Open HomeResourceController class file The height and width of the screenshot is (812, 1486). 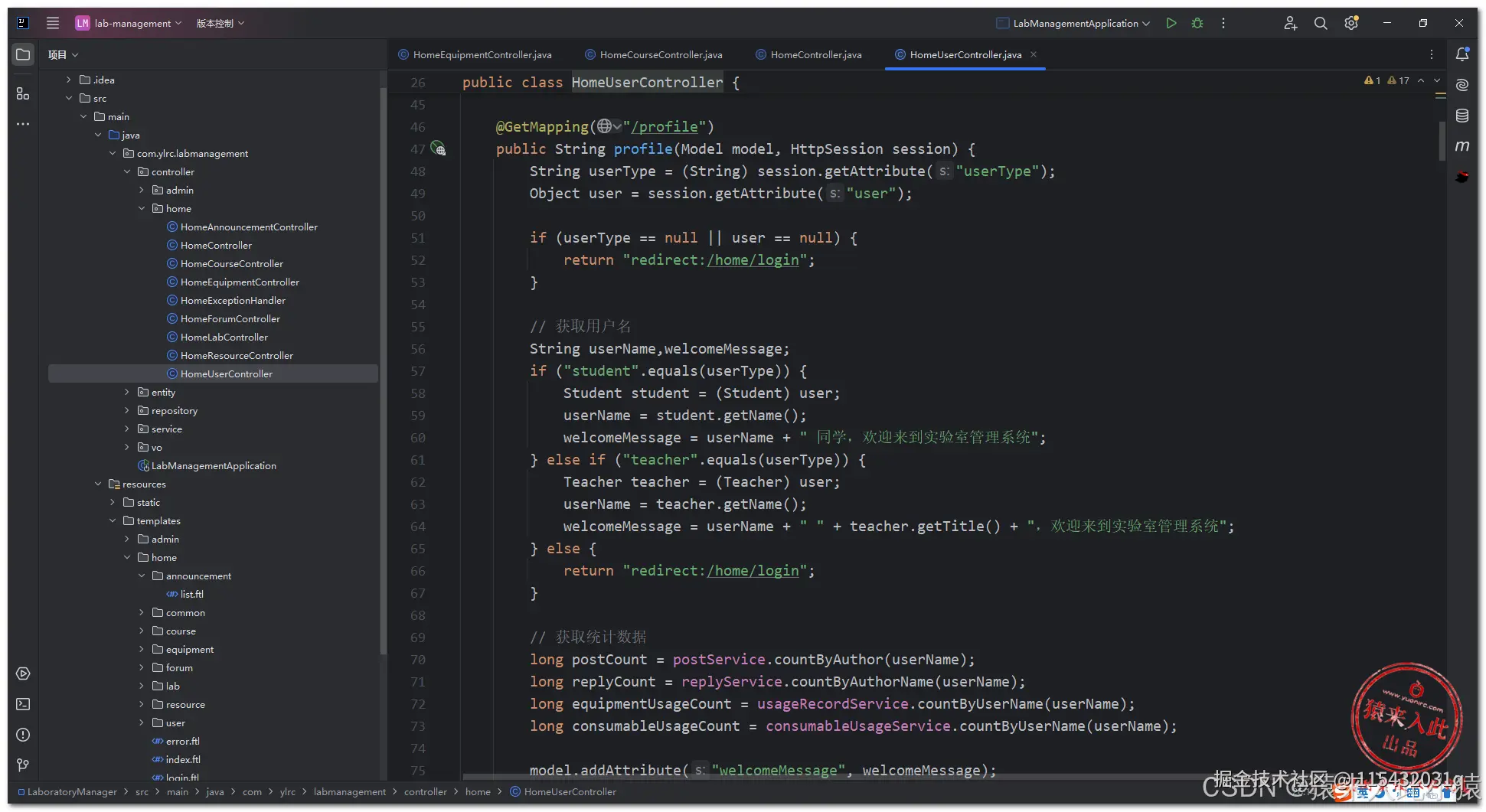pos(237,355)
